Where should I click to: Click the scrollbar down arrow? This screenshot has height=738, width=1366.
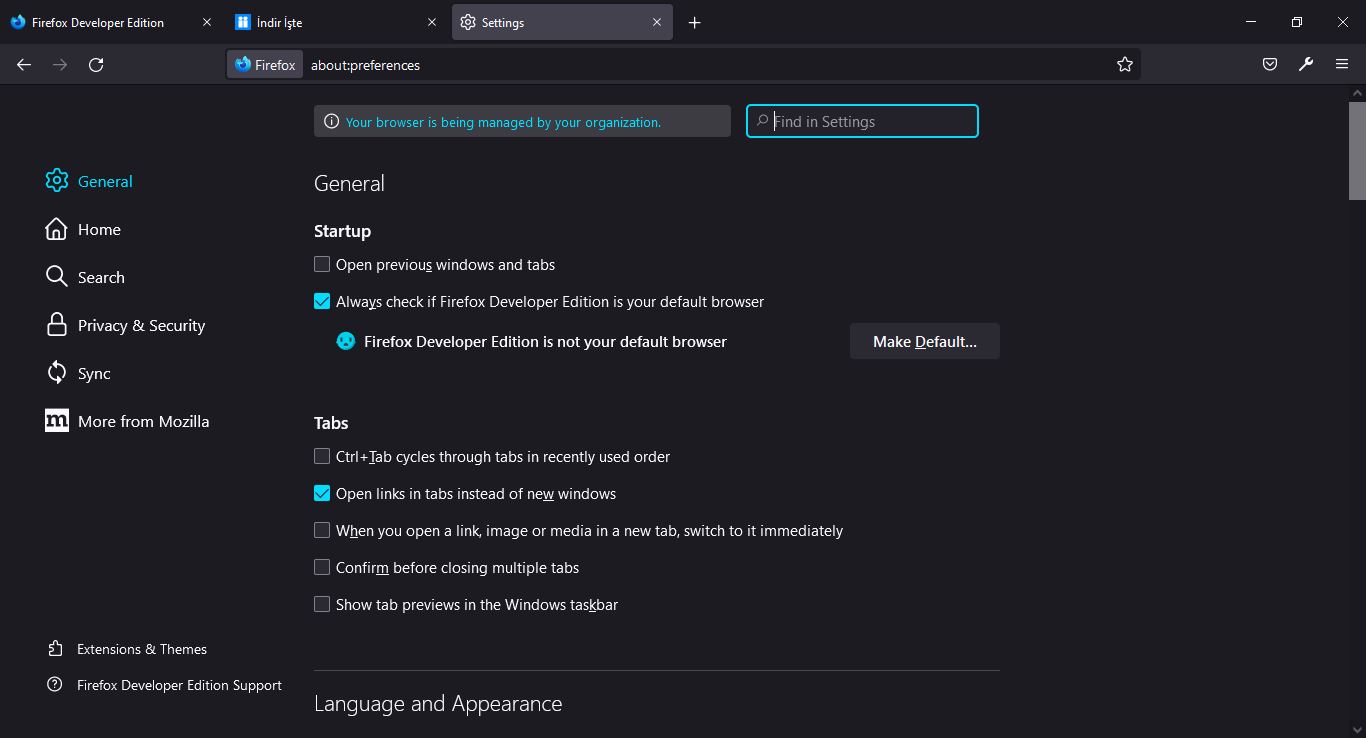pyautogui.click(x=1357, y=730)
